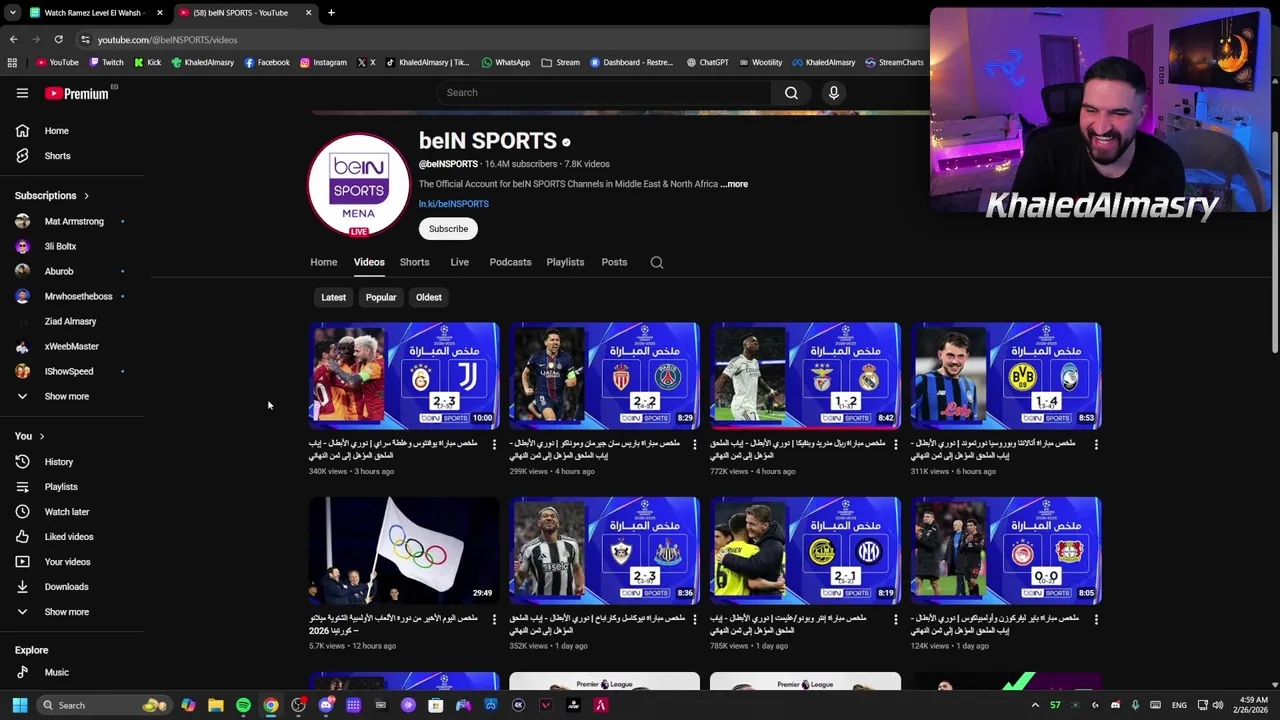Play the Newcastle 2-3 highlight thumbnail

coord(604,551)
